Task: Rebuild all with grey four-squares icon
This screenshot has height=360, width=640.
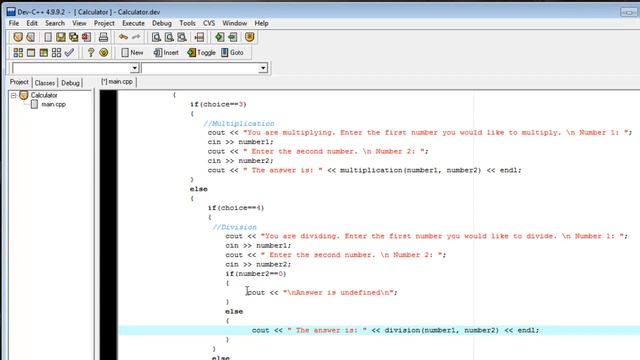Action: tap(56, 52)
